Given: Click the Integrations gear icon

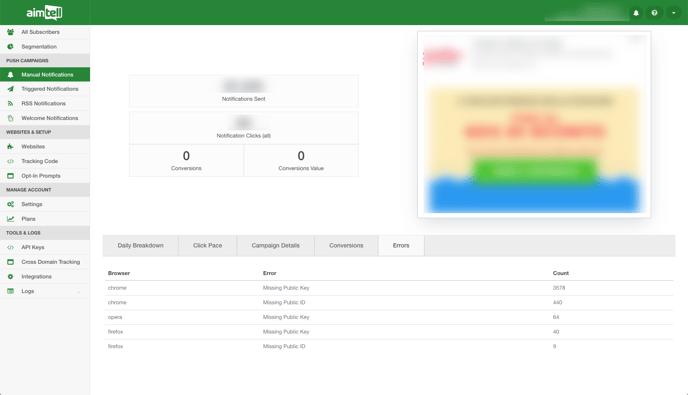Looking at the screenshot, I should pos(11,276).
